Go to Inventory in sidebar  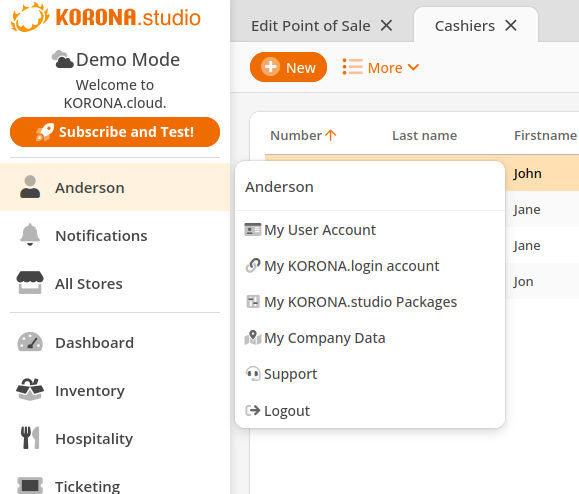coord(115,390)
